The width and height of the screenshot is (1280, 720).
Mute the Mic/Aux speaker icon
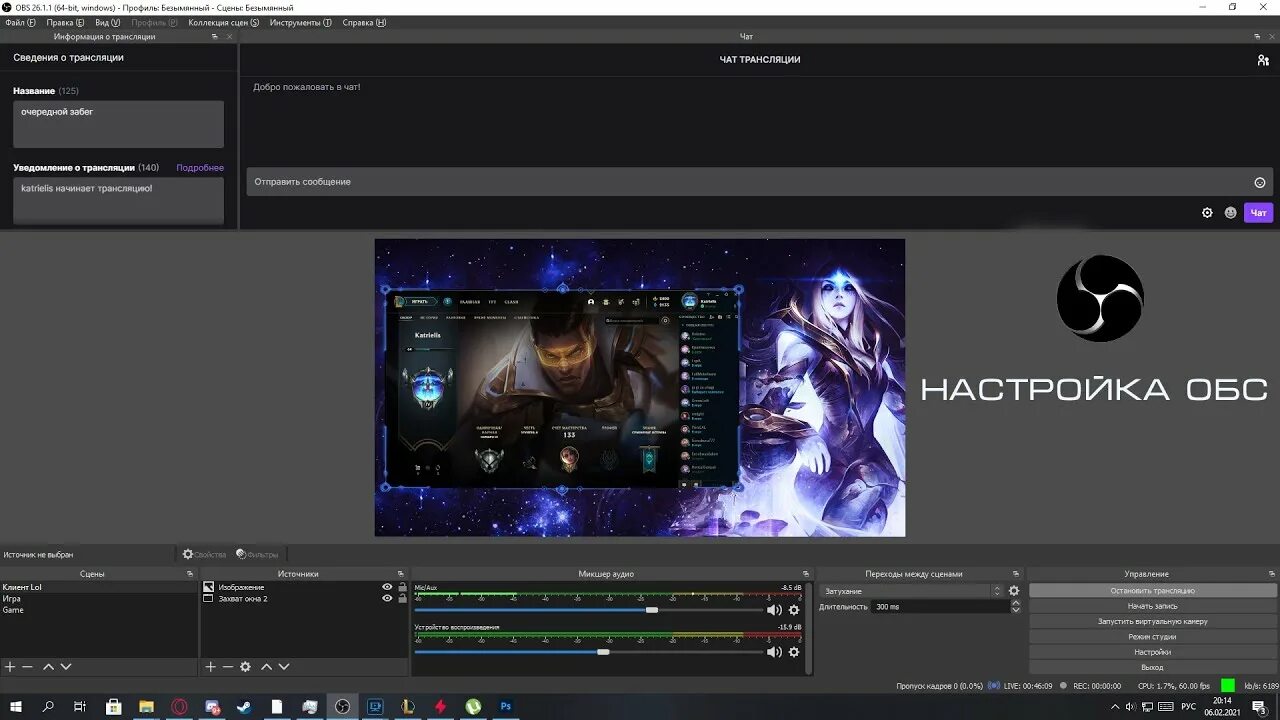[774, 610]
